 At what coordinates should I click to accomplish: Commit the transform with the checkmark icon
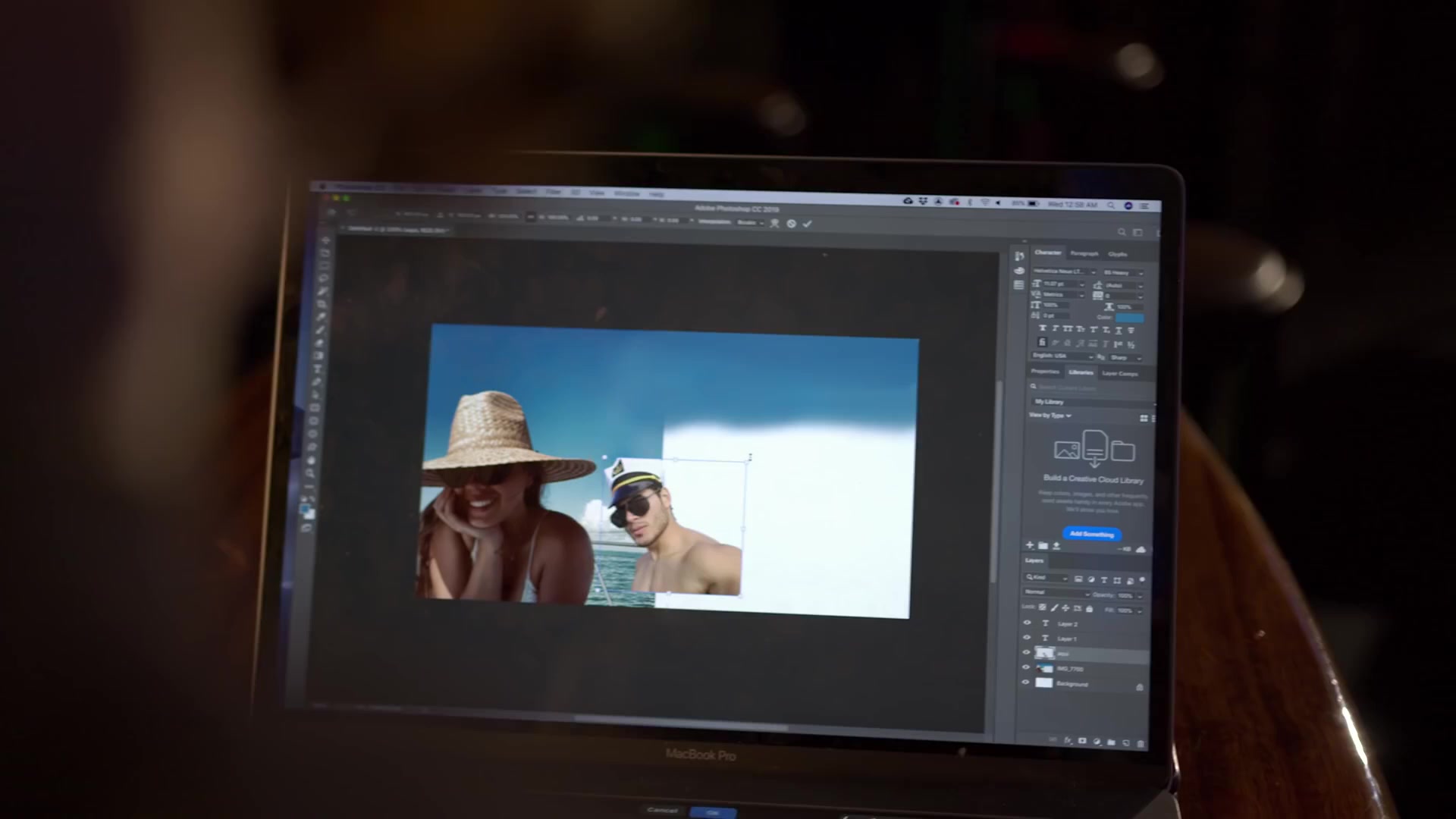point(807,224)
